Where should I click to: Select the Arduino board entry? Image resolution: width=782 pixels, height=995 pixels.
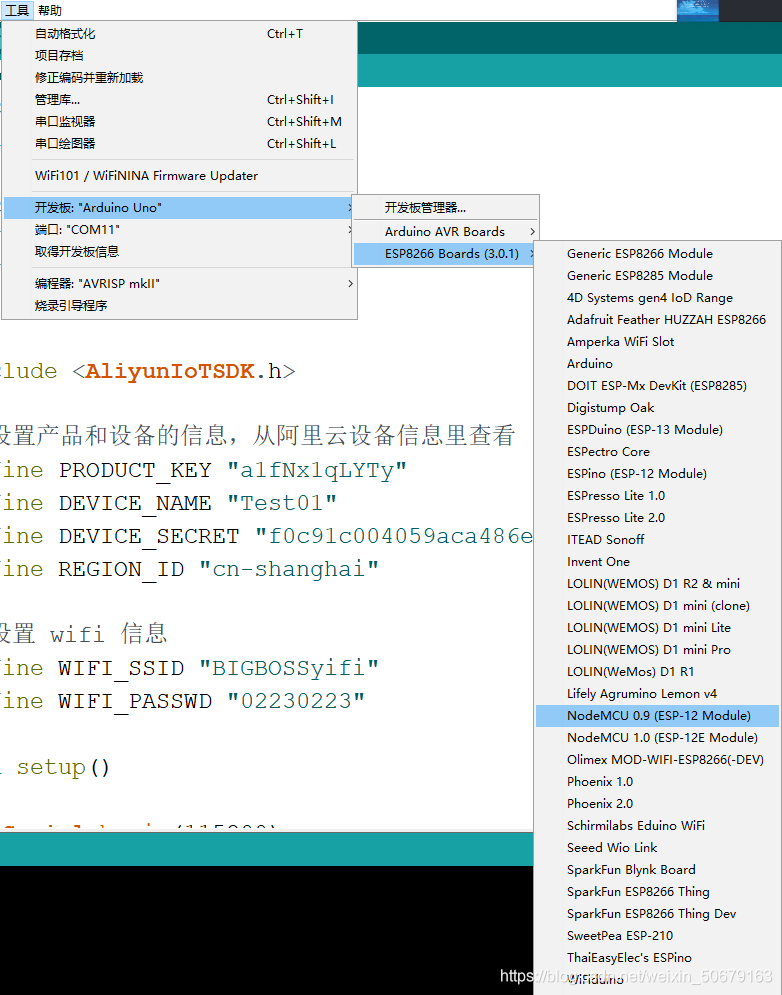(658, 364)
